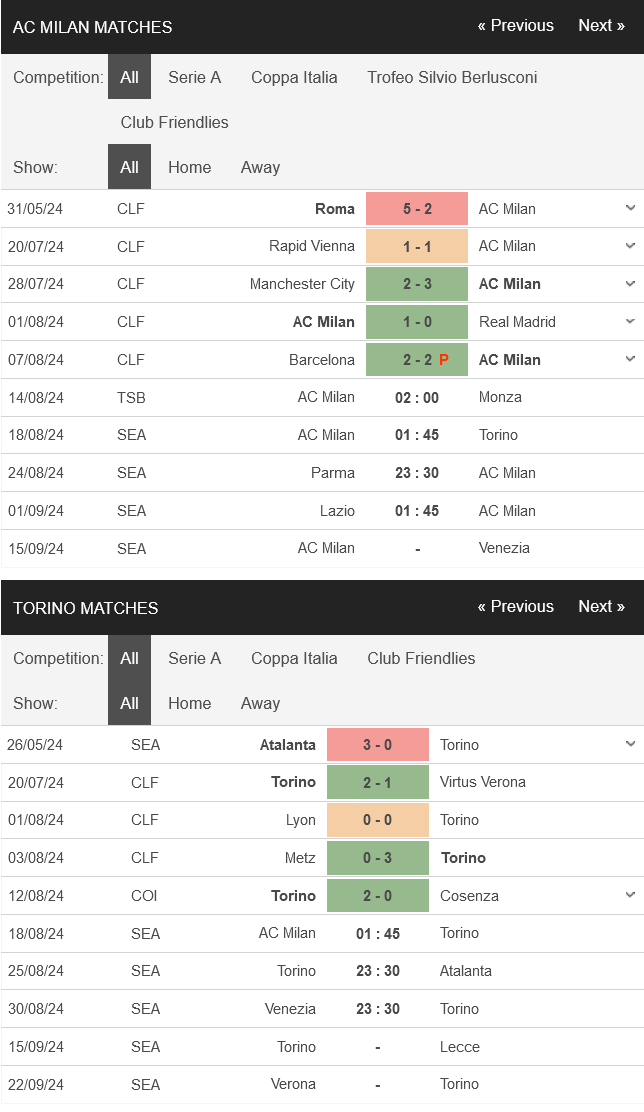Expand the Rapid Vienna match row chevron

tap(630, 245)
